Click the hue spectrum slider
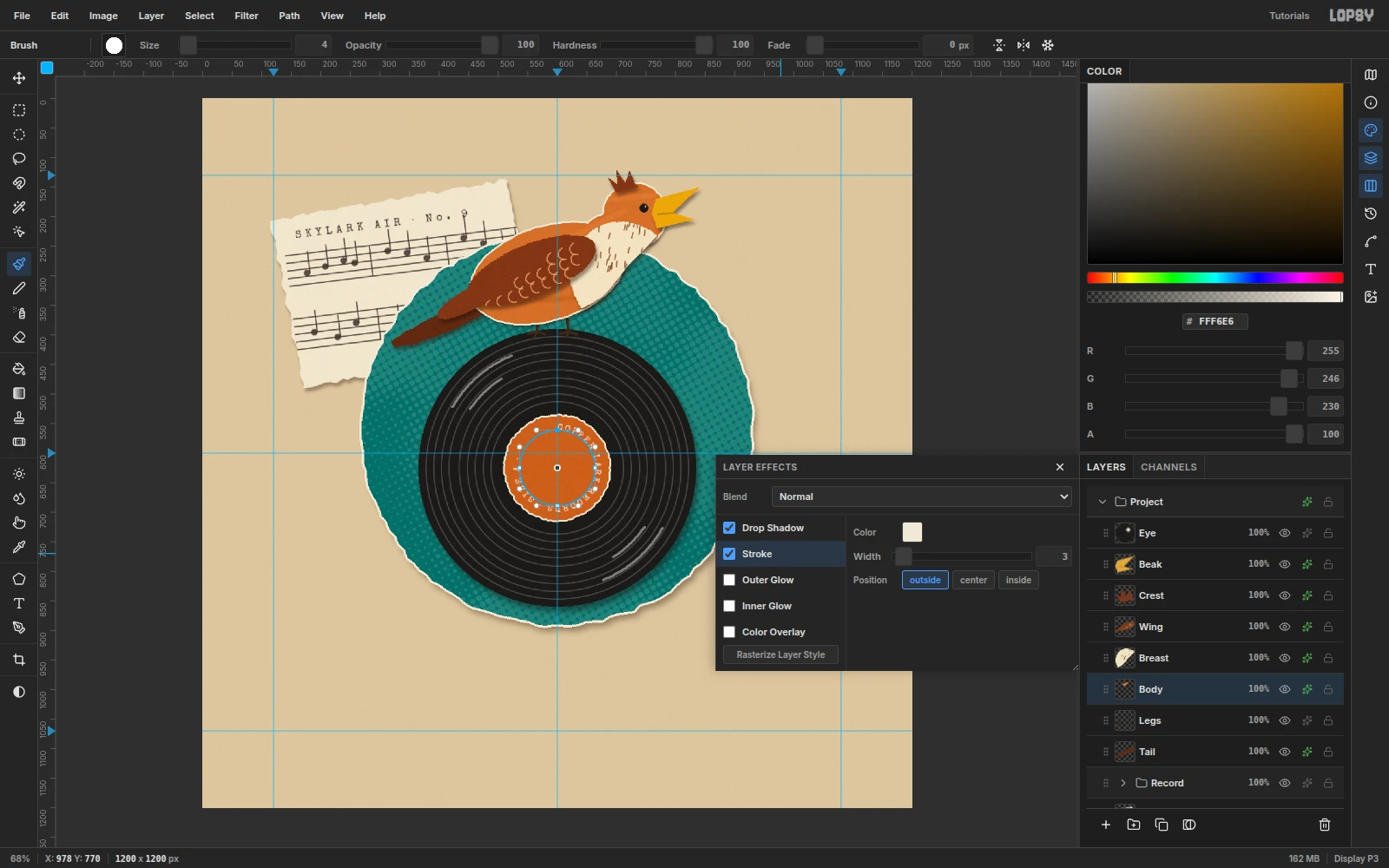This screenshot has width=1389, height=868. 1215,278
